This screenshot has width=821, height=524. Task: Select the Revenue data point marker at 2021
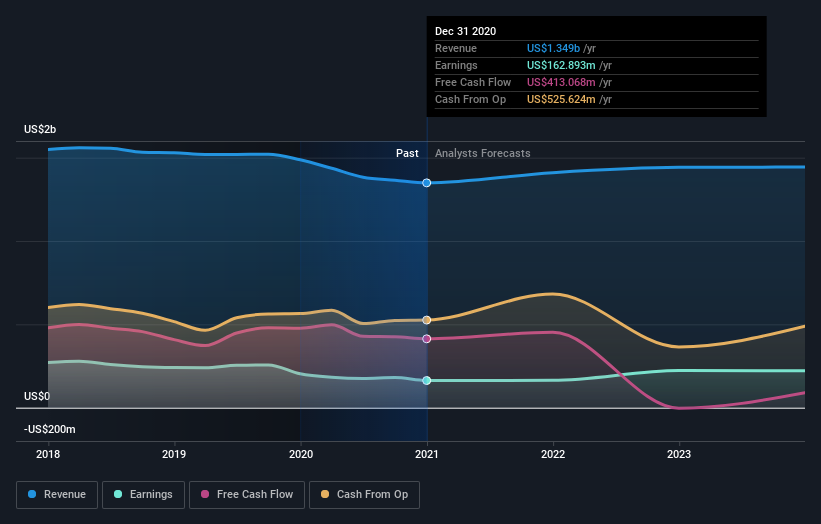click(x=427, y=183)
